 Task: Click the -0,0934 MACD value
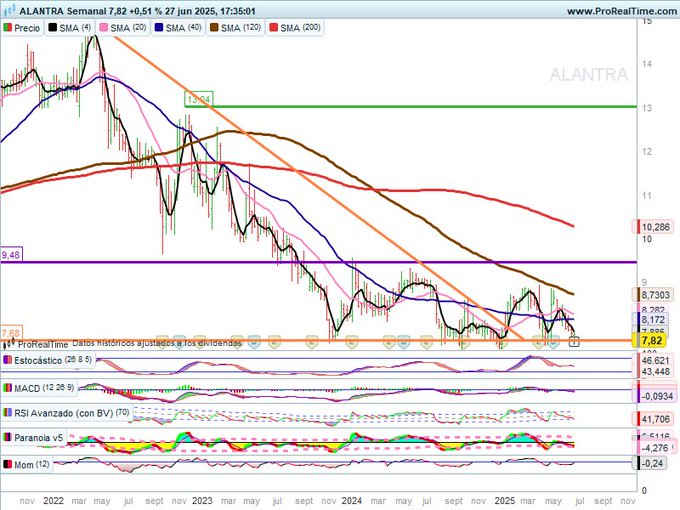pos(657,396)
